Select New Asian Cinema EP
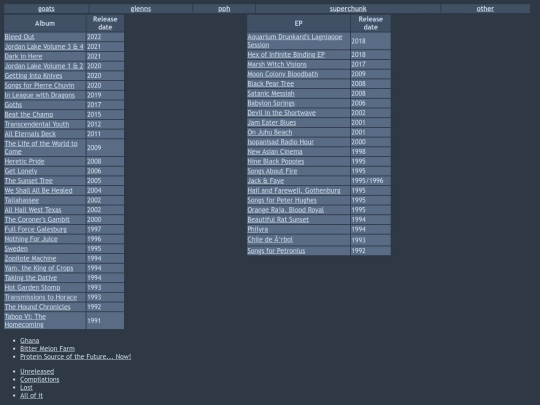540x405 pixels. pyautogui.click(x=275, y=151)
